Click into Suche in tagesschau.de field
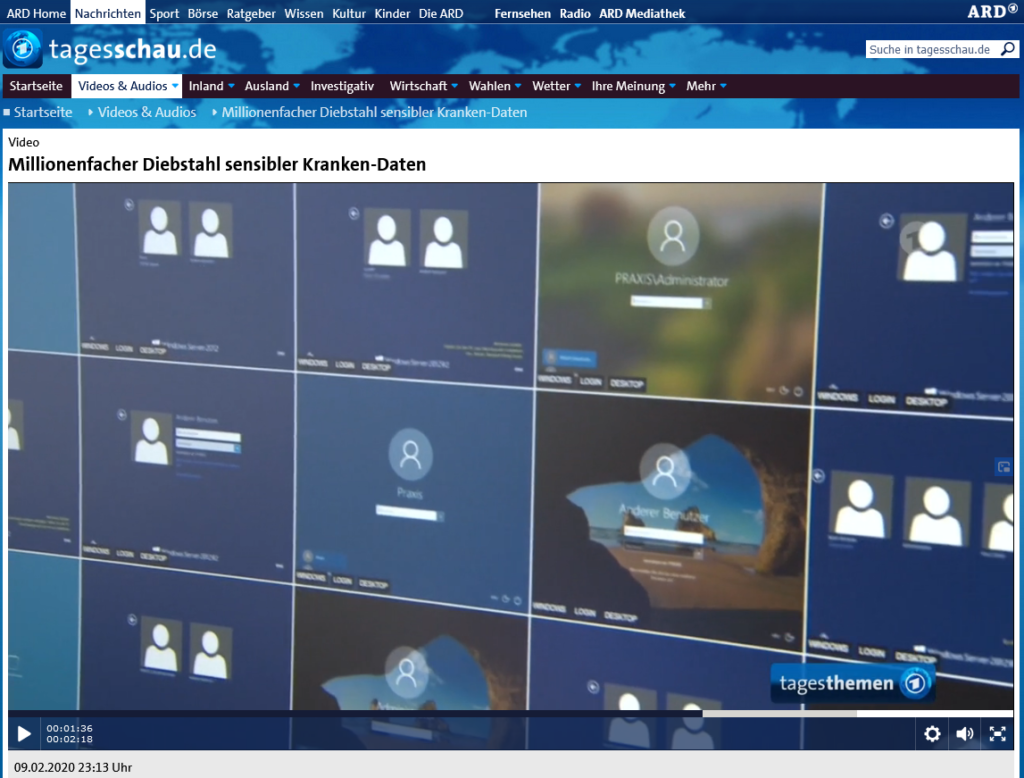 933,49
